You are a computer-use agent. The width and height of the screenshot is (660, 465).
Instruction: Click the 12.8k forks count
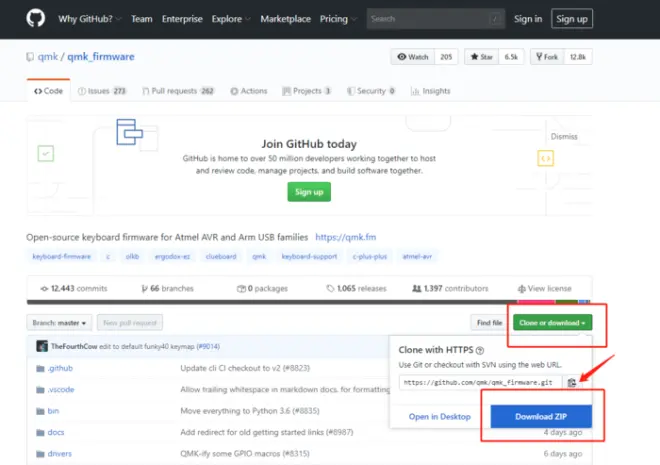point(578,57)
